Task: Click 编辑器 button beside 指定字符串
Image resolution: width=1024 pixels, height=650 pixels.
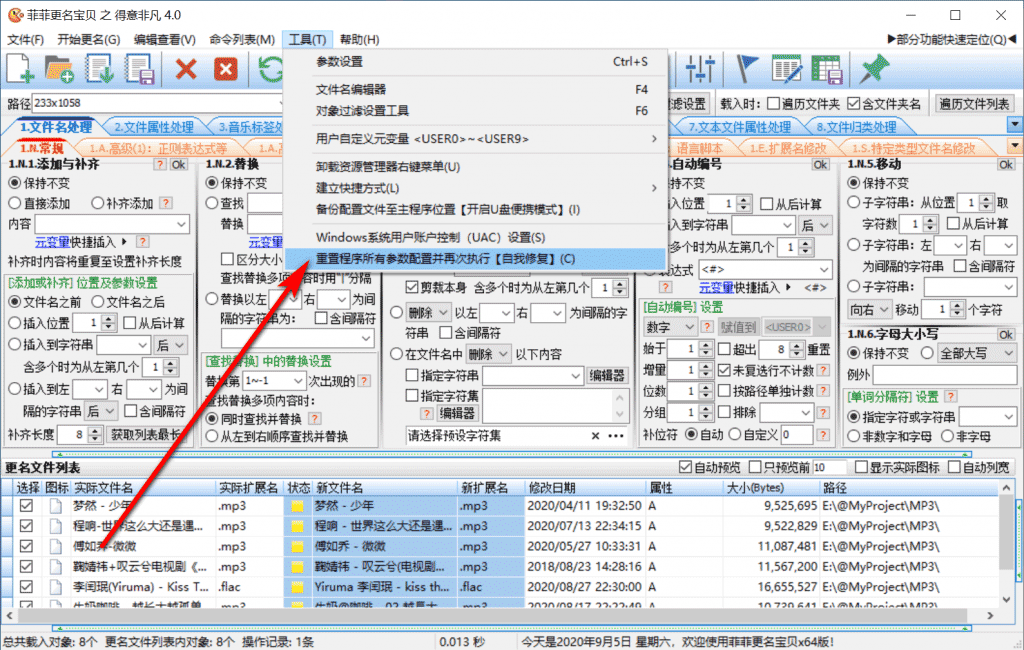Action: coord(607,376)
